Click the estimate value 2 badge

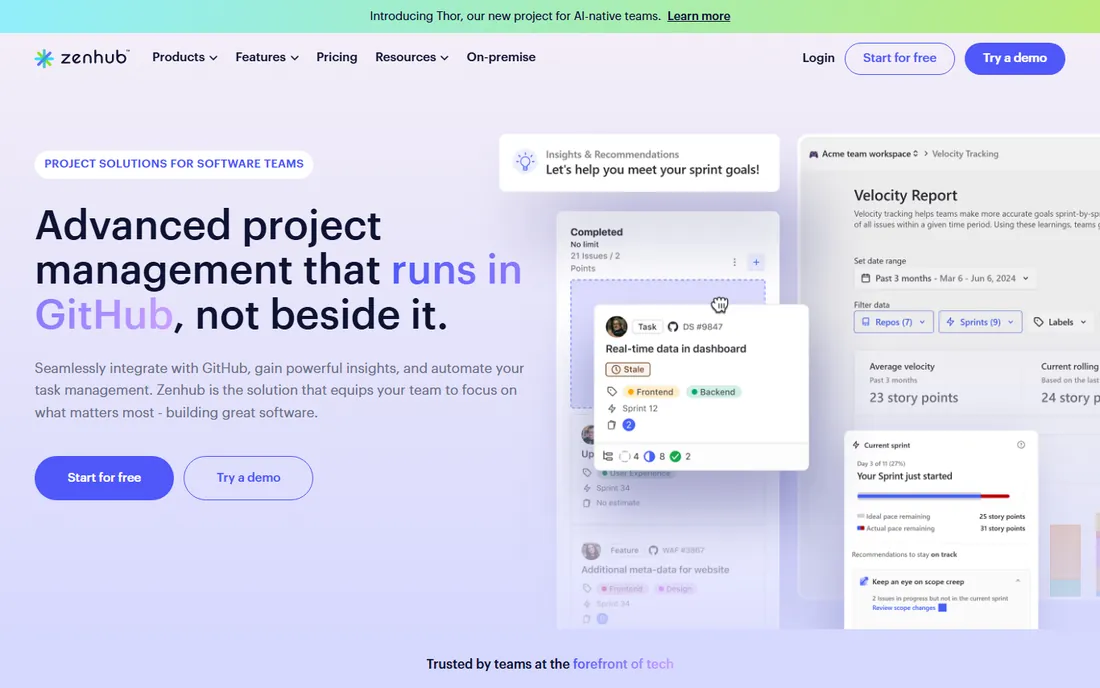(x=629, y=425)
